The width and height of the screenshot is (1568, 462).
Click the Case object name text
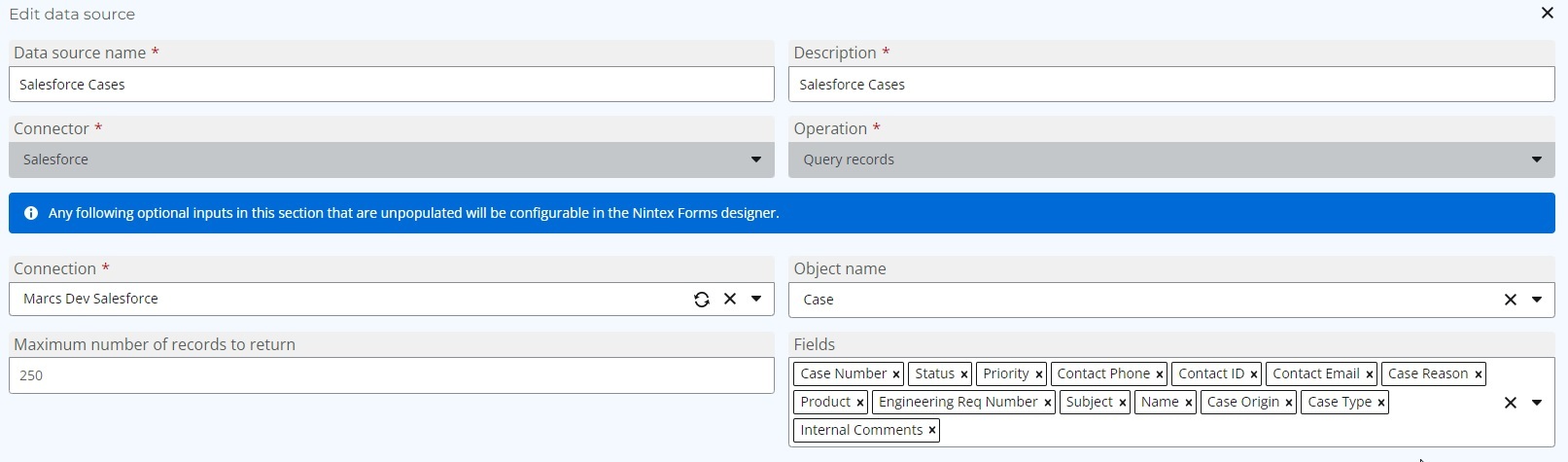tap(819, 300)
